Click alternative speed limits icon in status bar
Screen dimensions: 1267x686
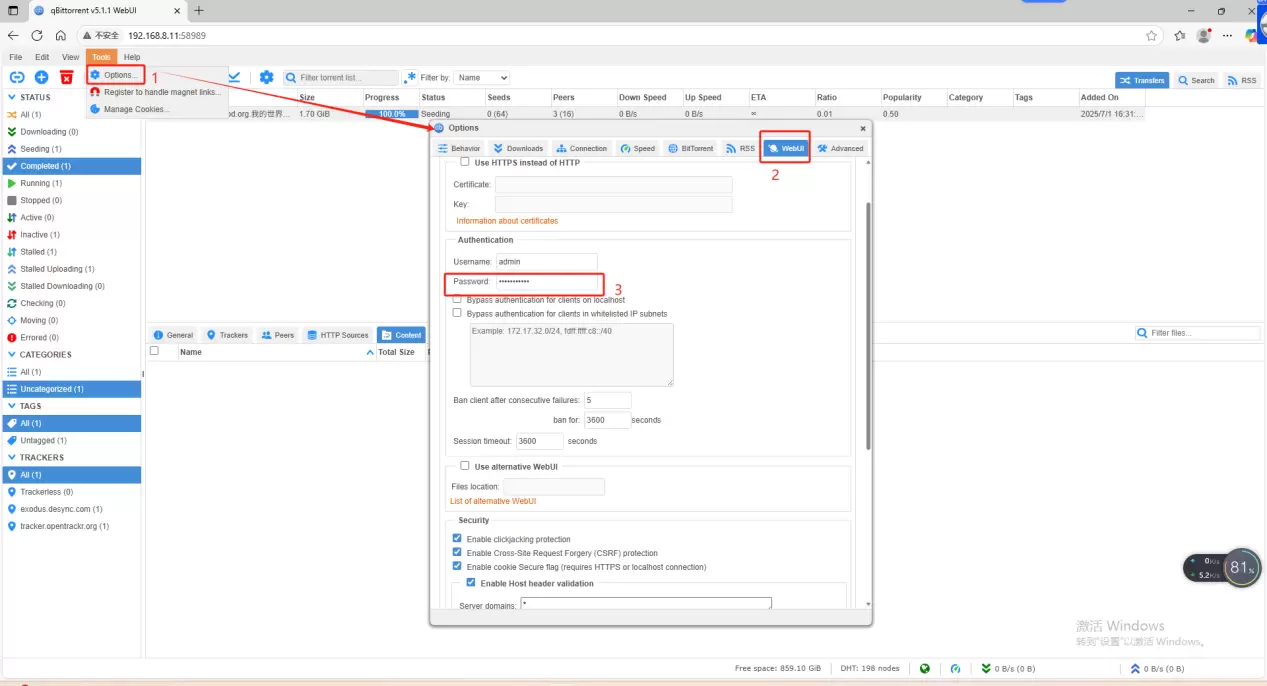click(955, 669)
